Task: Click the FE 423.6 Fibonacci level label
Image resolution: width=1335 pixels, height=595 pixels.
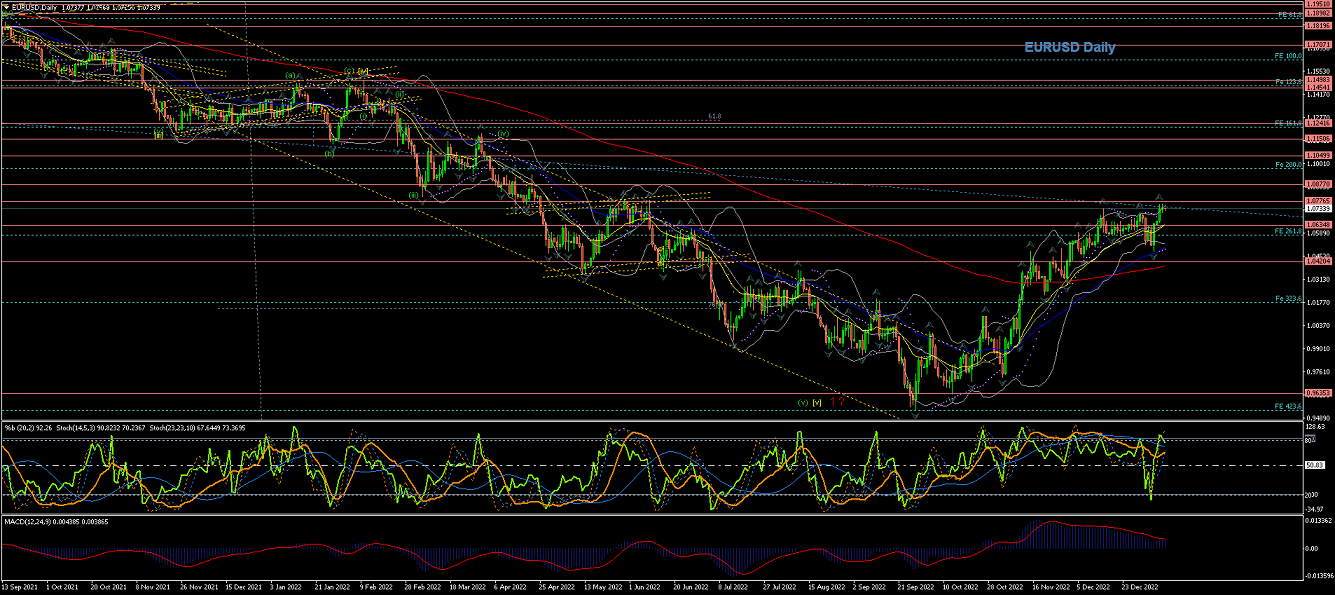Action: (x=1286, y=406)
